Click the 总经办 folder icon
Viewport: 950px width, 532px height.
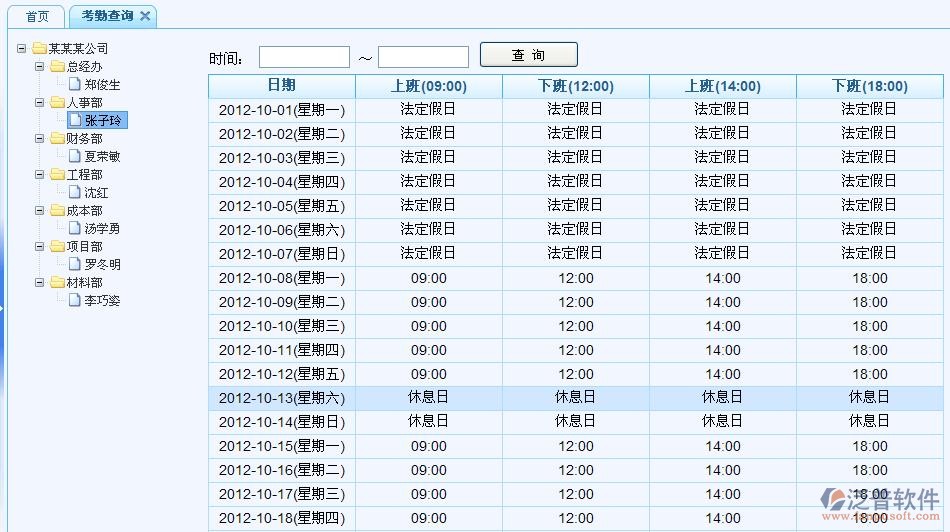[x=57, y=67]
